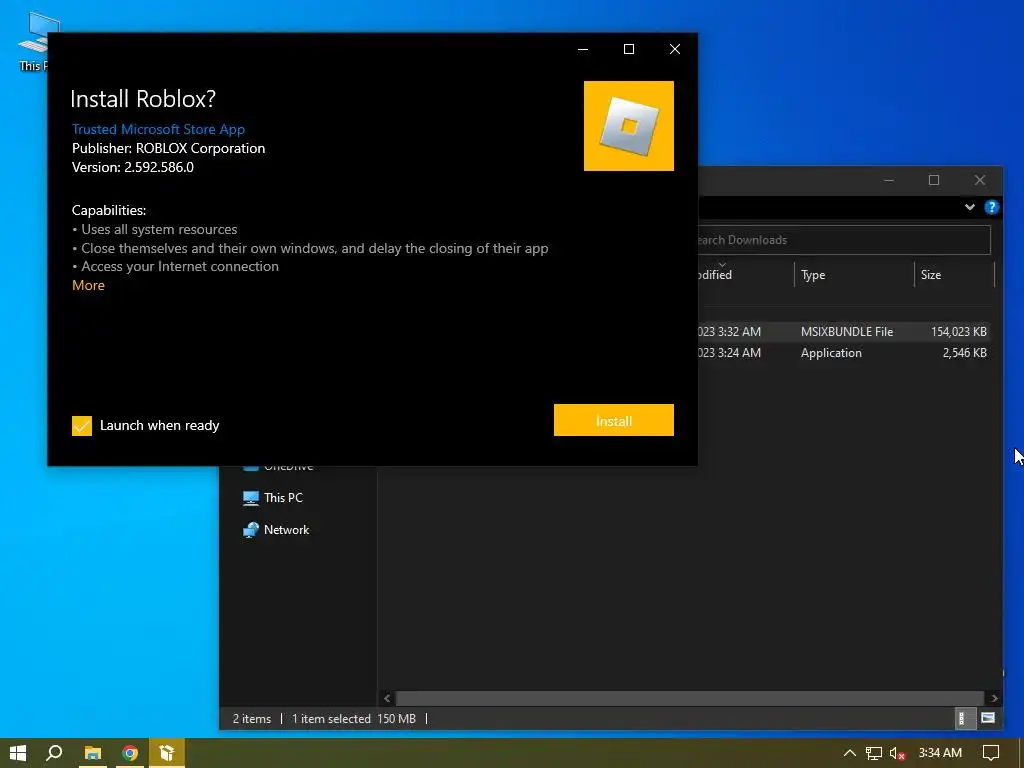This screenshot has height=768, width=1024.
Task: Click the File Explorer horizontal scrollbar track
Action: pos(690,698)
